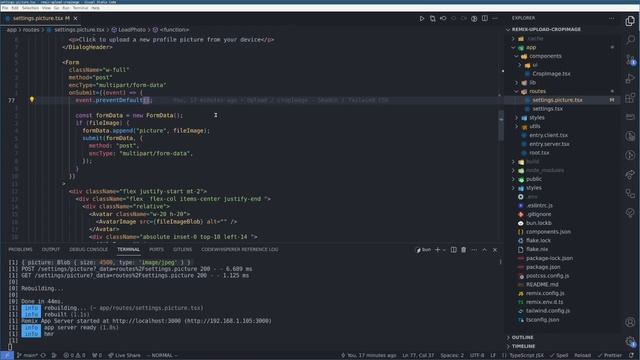Image resolution: width=640 pixels, height=360 pixels.
Task: Maximize terminal panel with caret icon
Action: [484, 250]
